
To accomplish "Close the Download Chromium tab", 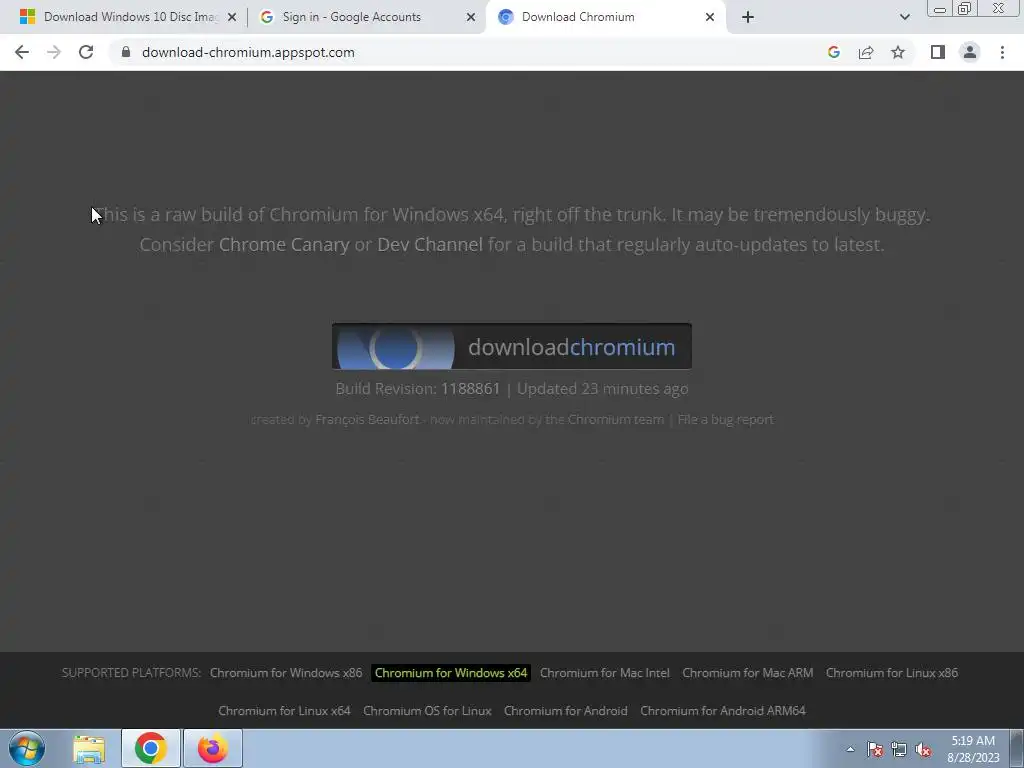I will click(710, 17).
